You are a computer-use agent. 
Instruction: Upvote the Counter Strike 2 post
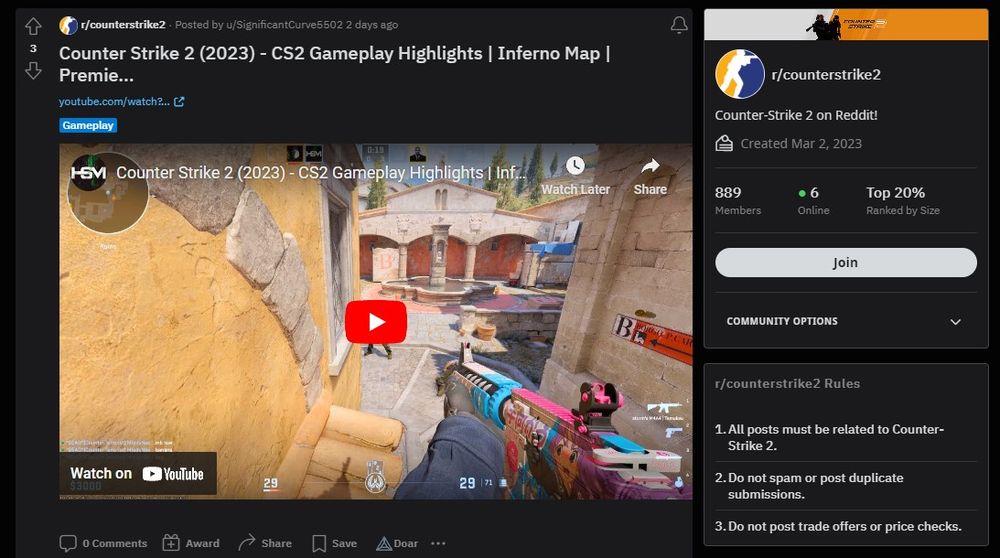coord(33,27)
